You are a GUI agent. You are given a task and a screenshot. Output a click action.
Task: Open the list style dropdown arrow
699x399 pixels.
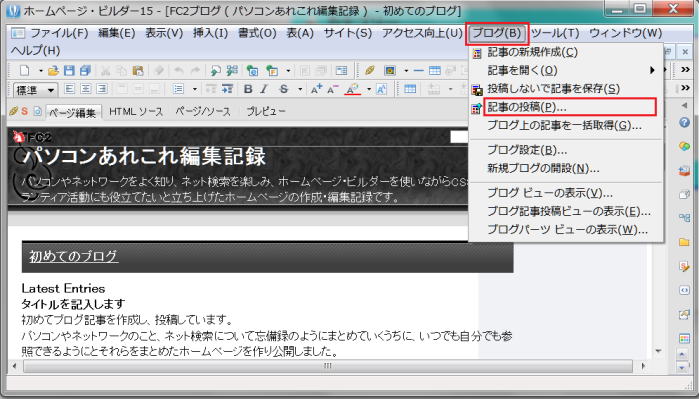click(x=195, y=89)
